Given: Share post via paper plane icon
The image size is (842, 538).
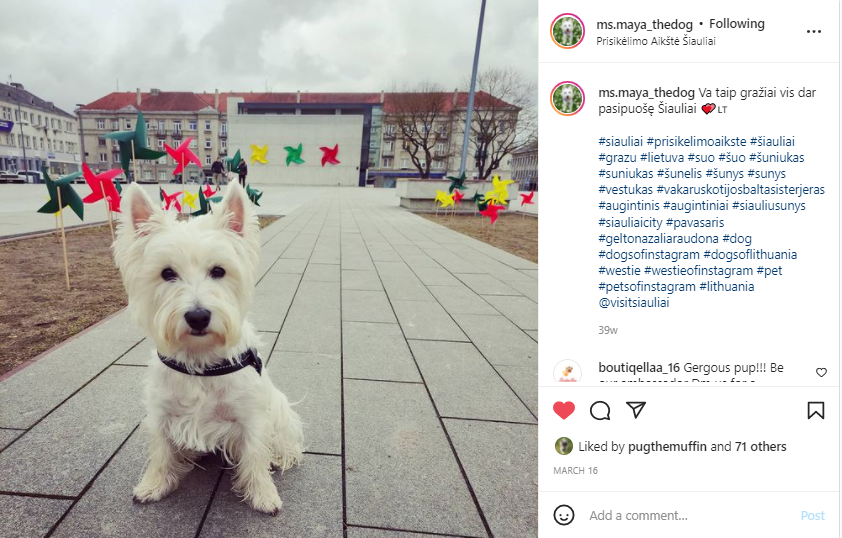Looking at the screenshot, I should (x=636, y=410).
